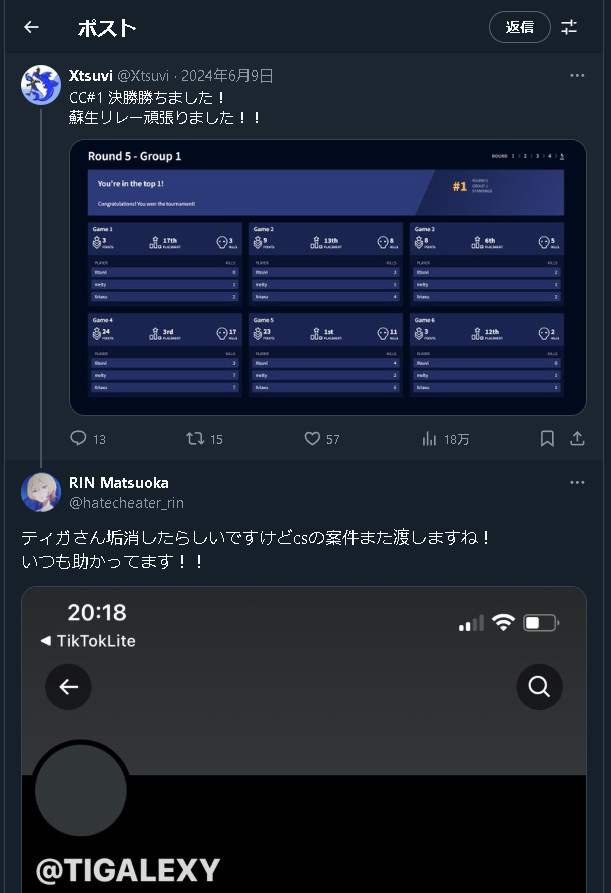
Task: Open reply sort settings icon at top
Action: pos(569,27)
